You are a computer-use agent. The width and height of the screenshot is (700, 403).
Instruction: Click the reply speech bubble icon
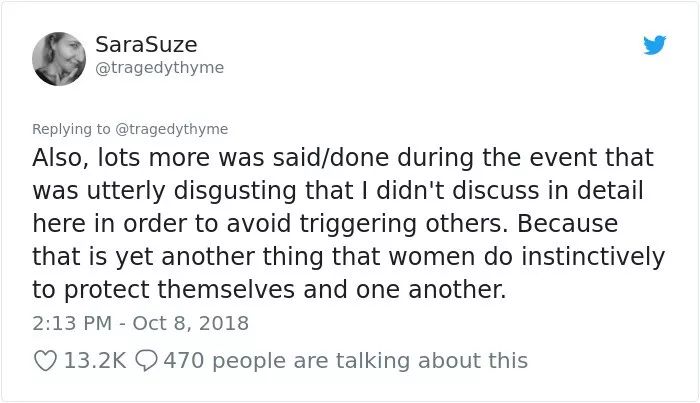point(146,361)
